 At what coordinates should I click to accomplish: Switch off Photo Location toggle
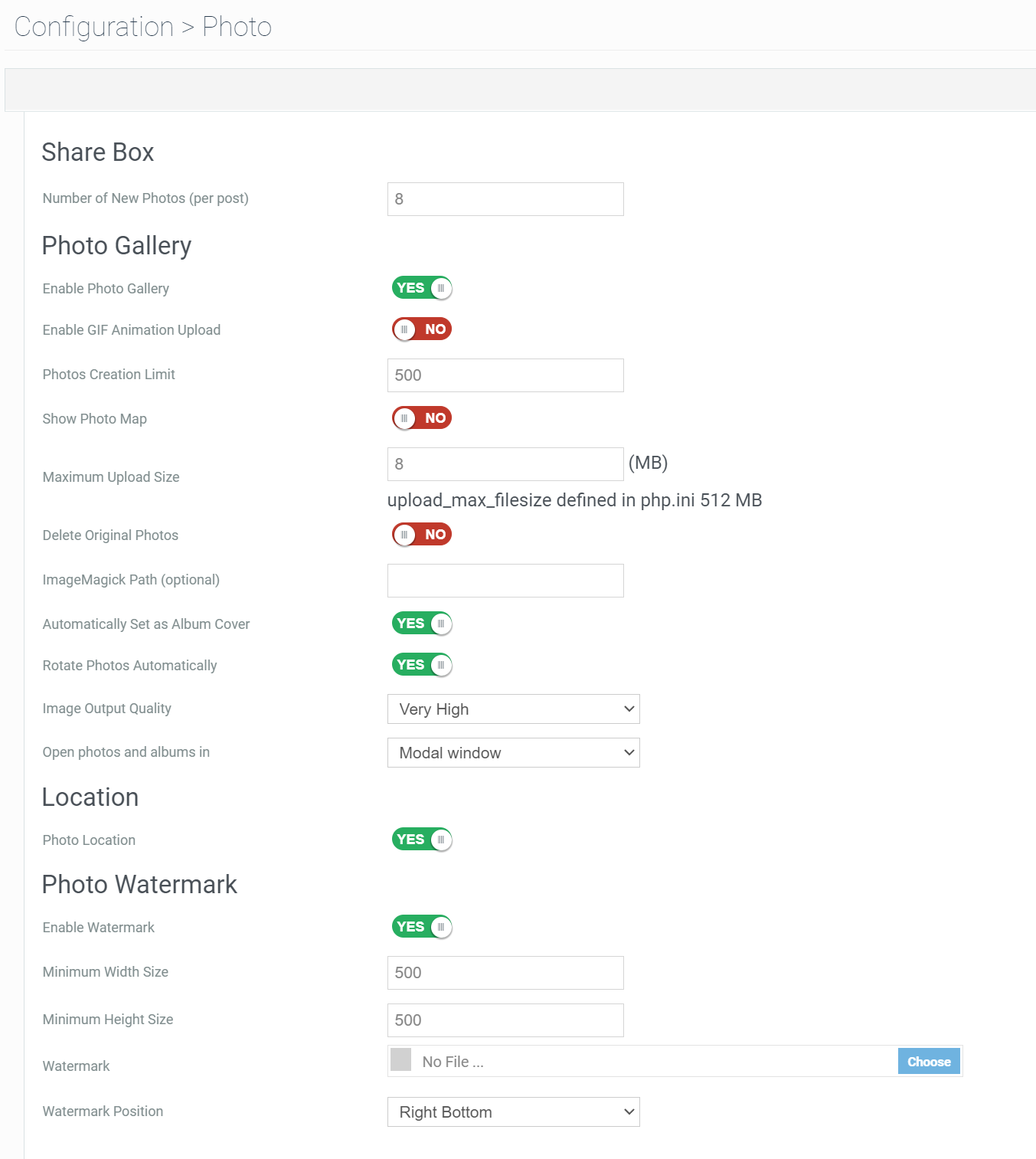(422, 840)
